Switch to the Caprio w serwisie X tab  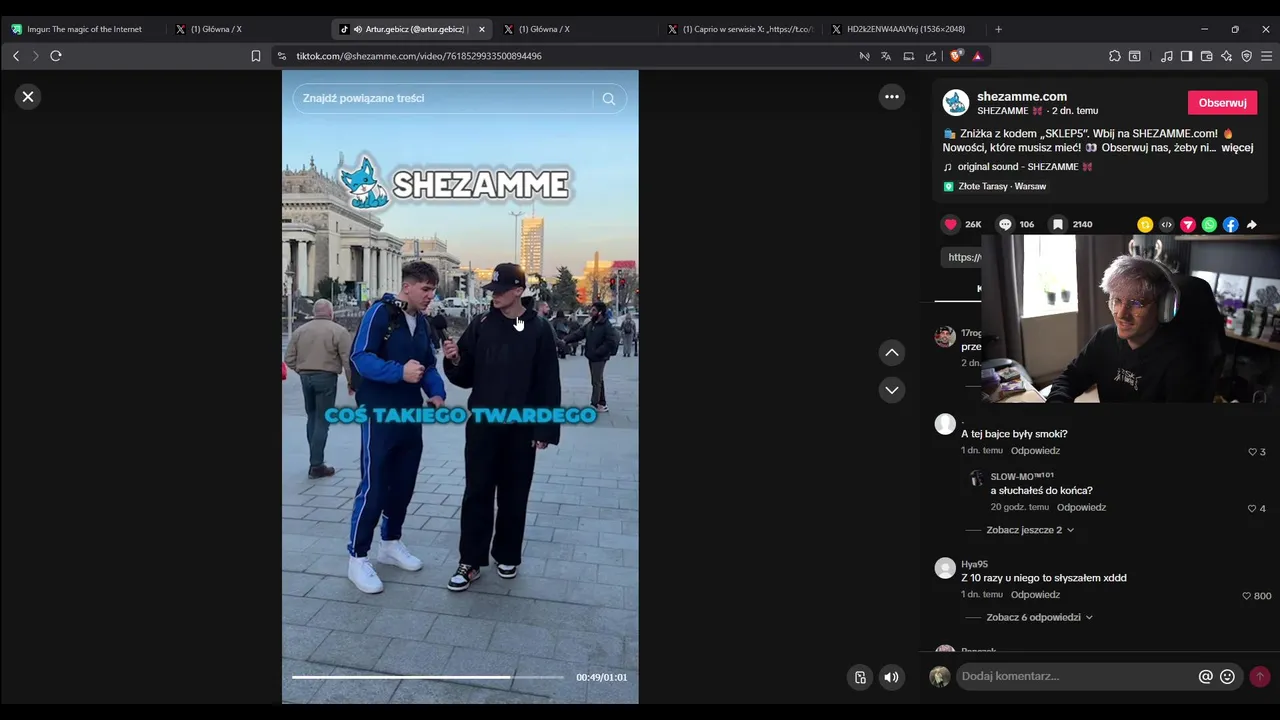click(741, 29)
